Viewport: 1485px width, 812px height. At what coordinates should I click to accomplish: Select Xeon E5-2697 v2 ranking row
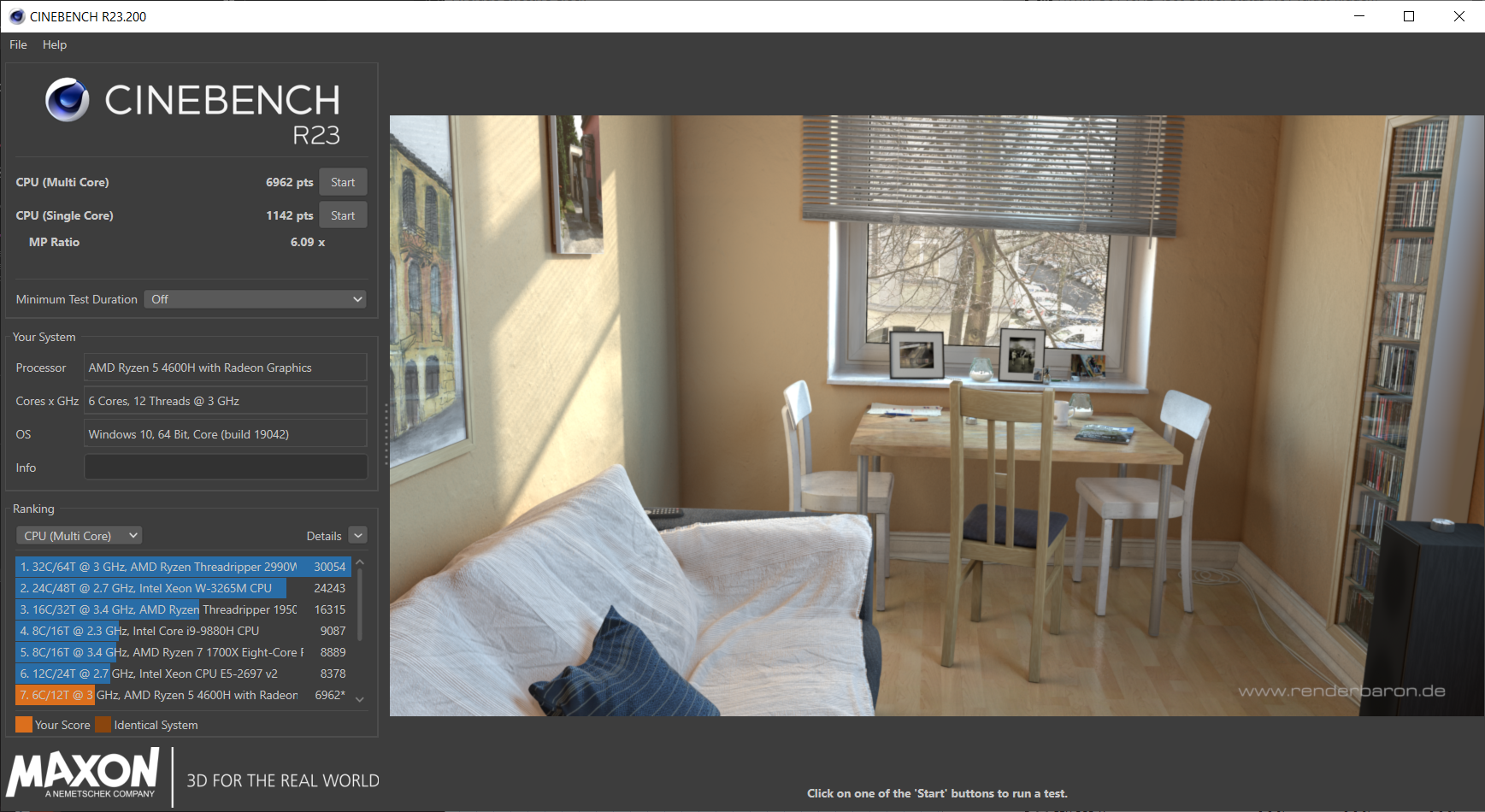tap(183, 674)
